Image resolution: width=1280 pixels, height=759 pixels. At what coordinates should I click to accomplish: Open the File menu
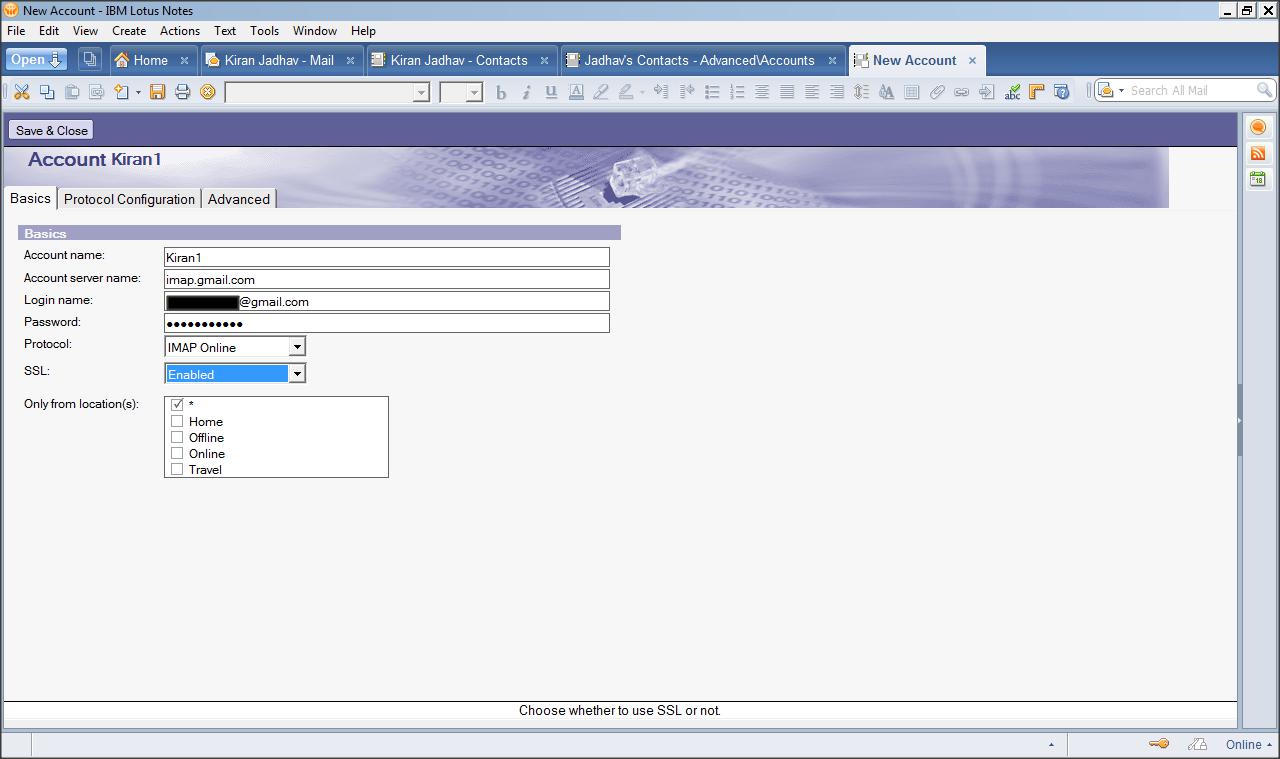point(16,31)
